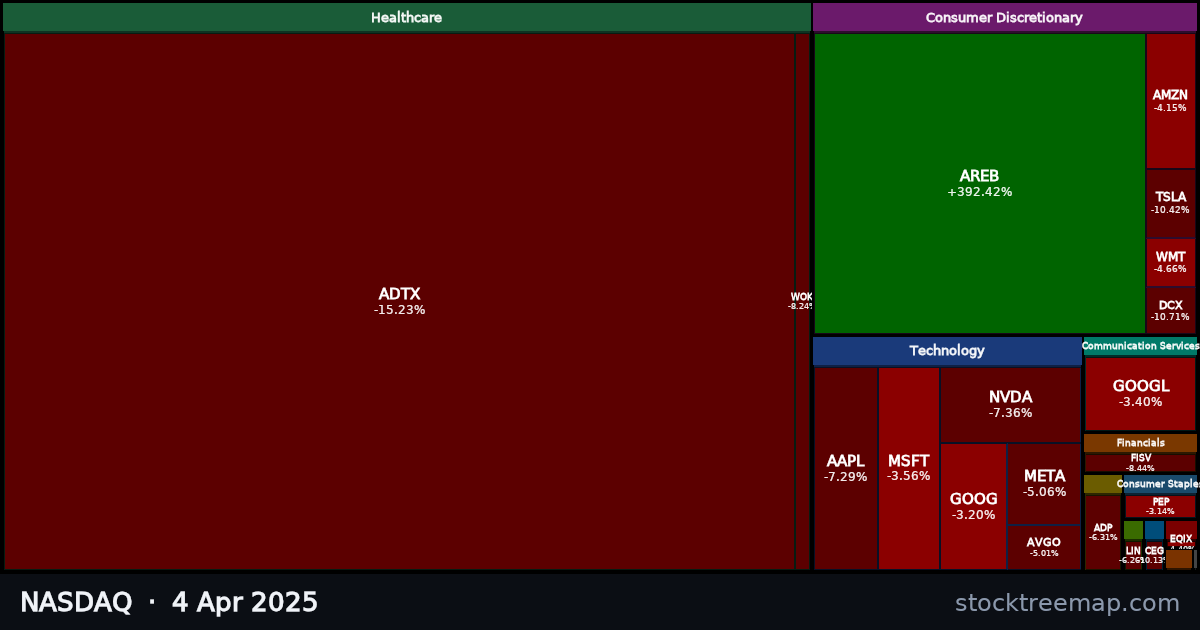This screenshot has width=1200, height=630.
Task: Select the narrow WOK tile in Healthcare
Action: (x=802, y=301)
